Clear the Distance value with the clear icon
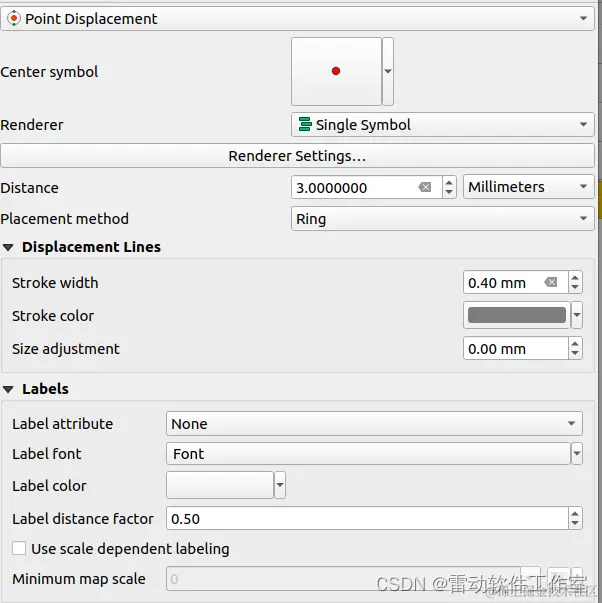Screen dimensions: 602x603 coord(425,187)
